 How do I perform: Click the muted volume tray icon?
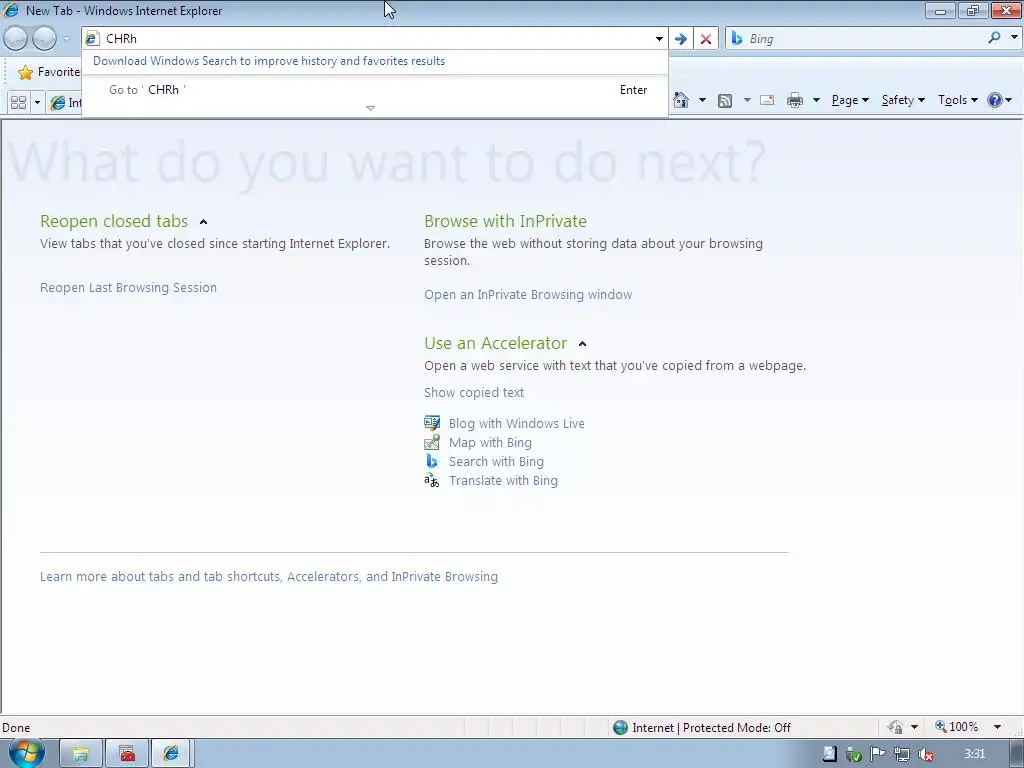(x=925, y=754)
